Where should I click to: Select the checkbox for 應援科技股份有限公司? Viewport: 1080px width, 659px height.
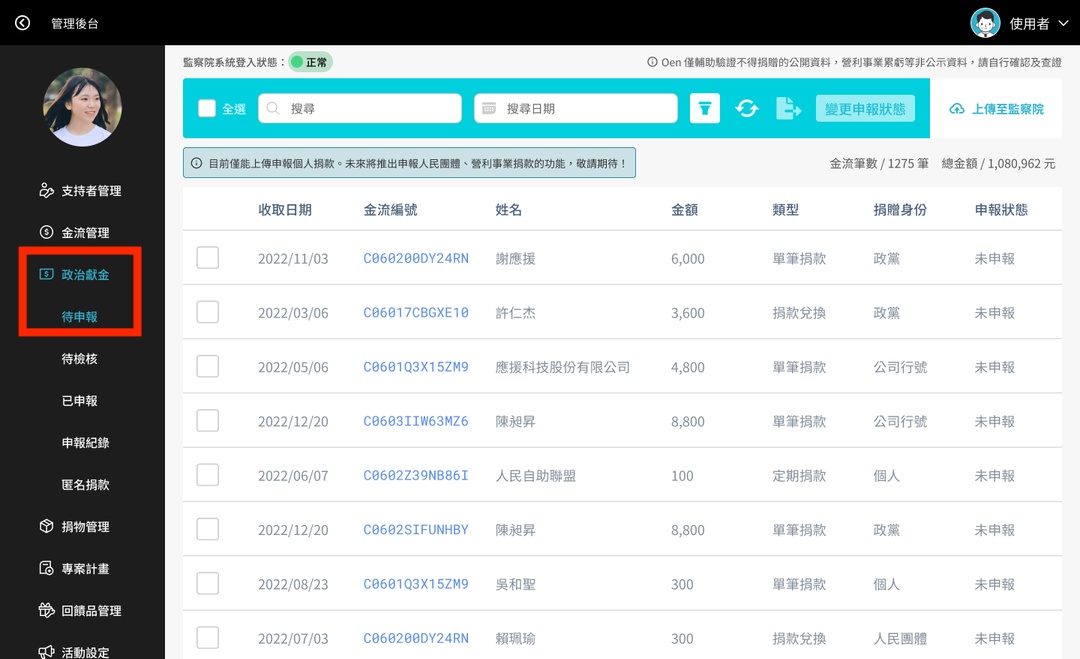[x=207, y=366]
